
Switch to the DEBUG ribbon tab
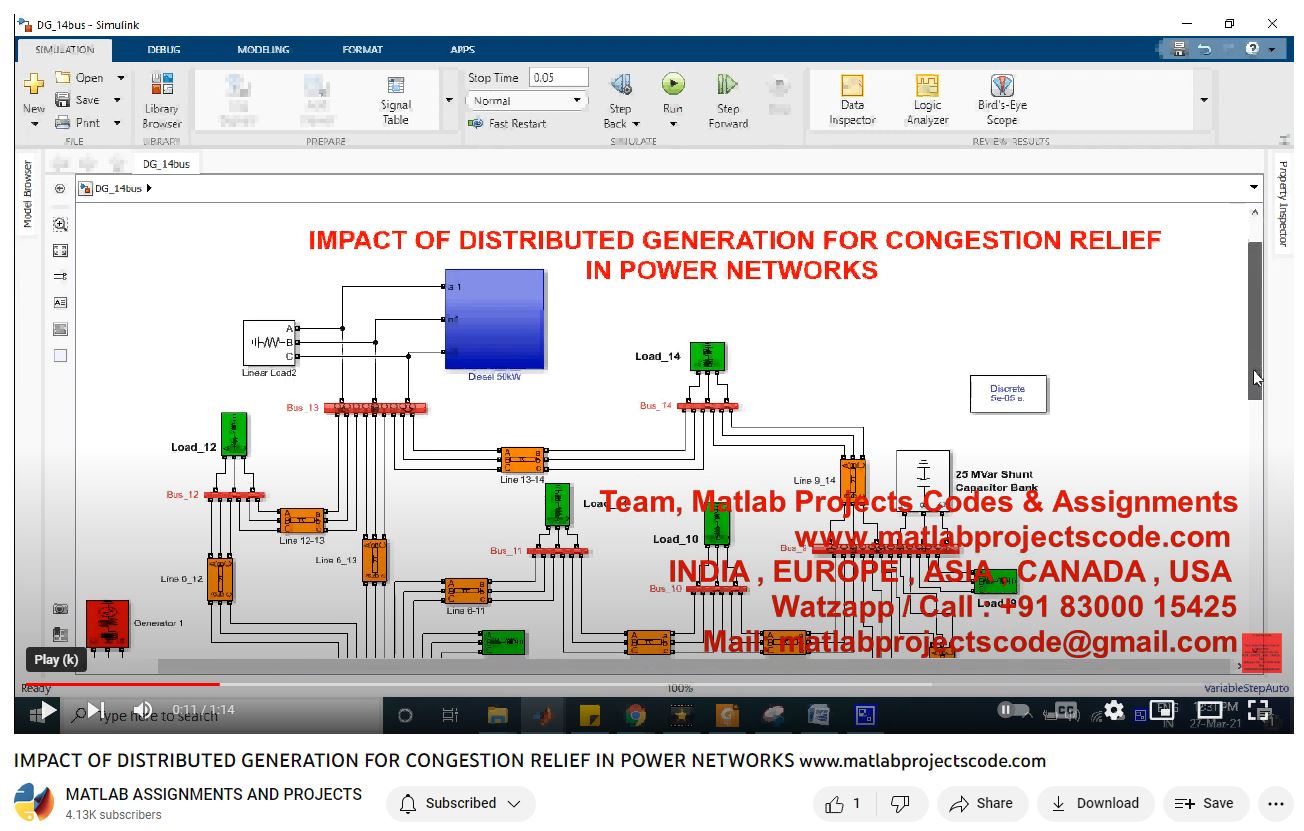click(x=164, y=49)
